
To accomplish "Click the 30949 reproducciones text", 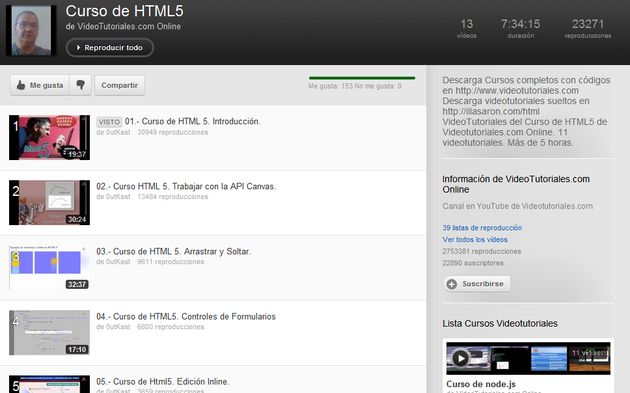I will point(172,132).
